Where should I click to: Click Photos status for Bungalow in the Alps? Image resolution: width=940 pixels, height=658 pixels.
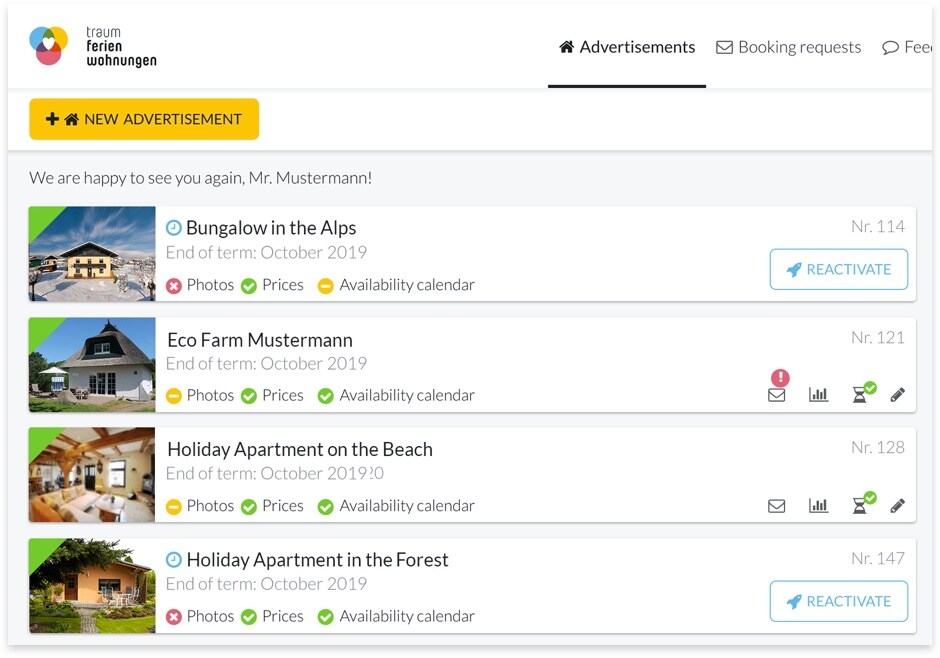coord(200,285)
